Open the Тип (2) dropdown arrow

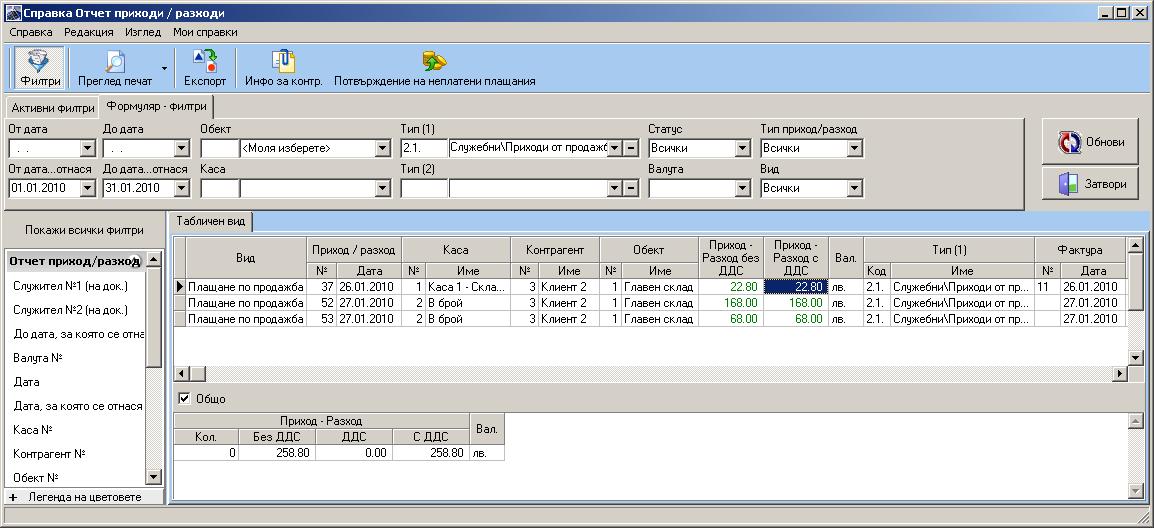[615, 189]
